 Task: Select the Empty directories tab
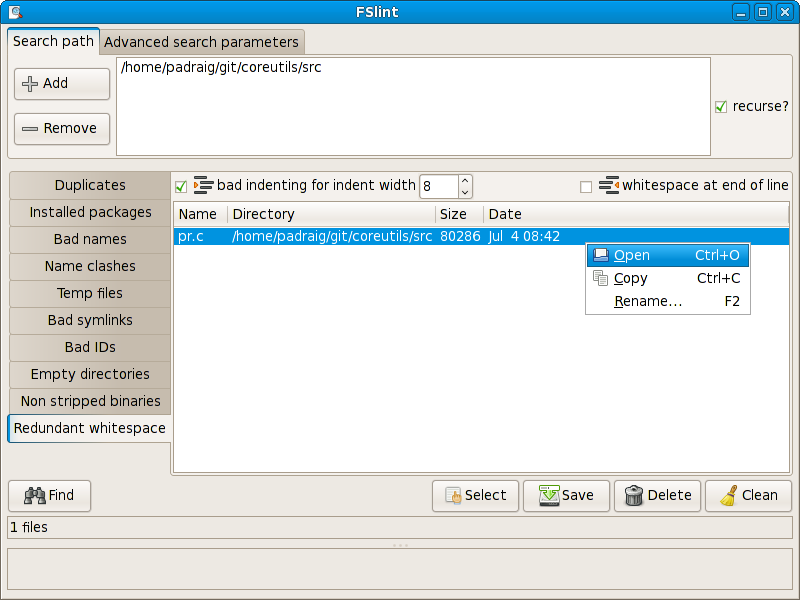pos(90,374)
